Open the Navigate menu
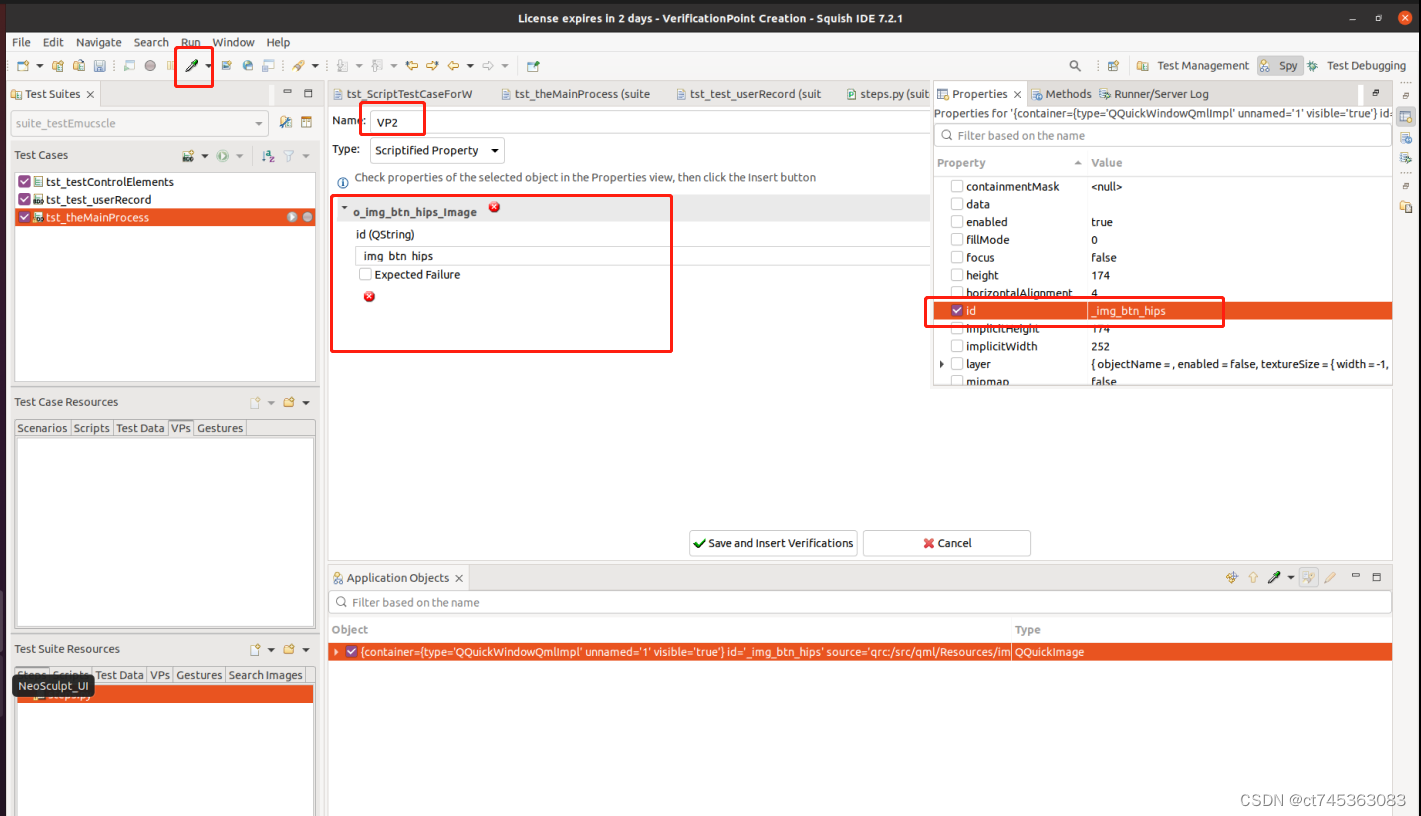1421x816 pixels. [99, 42]
